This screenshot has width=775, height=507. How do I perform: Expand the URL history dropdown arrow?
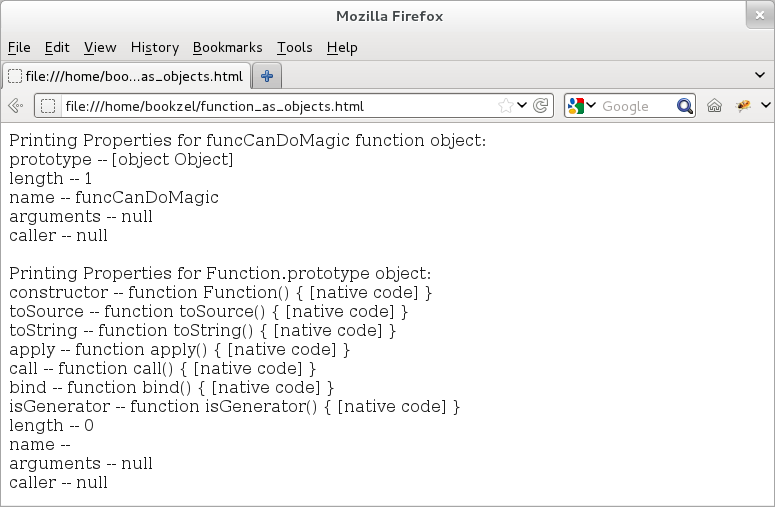522,106
